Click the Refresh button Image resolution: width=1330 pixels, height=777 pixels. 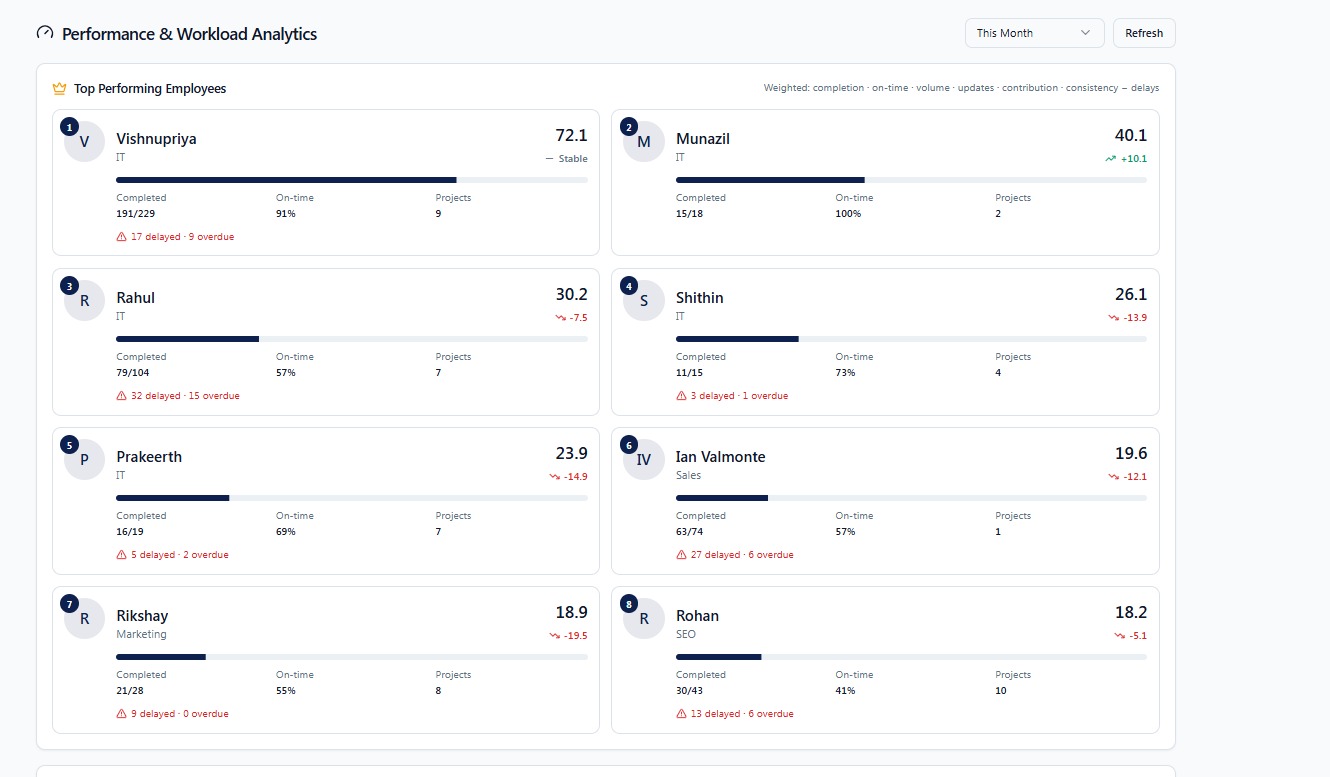click(1144, 33)
